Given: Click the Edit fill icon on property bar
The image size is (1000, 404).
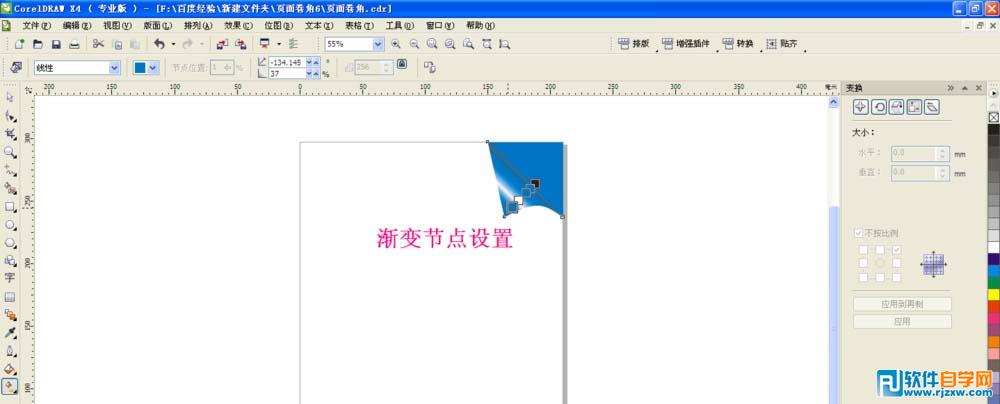Looking at the screenshot, I should click(17, 67).
